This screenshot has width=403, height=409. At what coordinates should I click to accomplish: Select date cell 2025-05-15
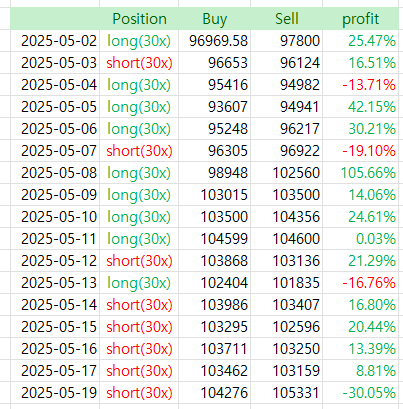pyautogui.click(x=55, y=327)
